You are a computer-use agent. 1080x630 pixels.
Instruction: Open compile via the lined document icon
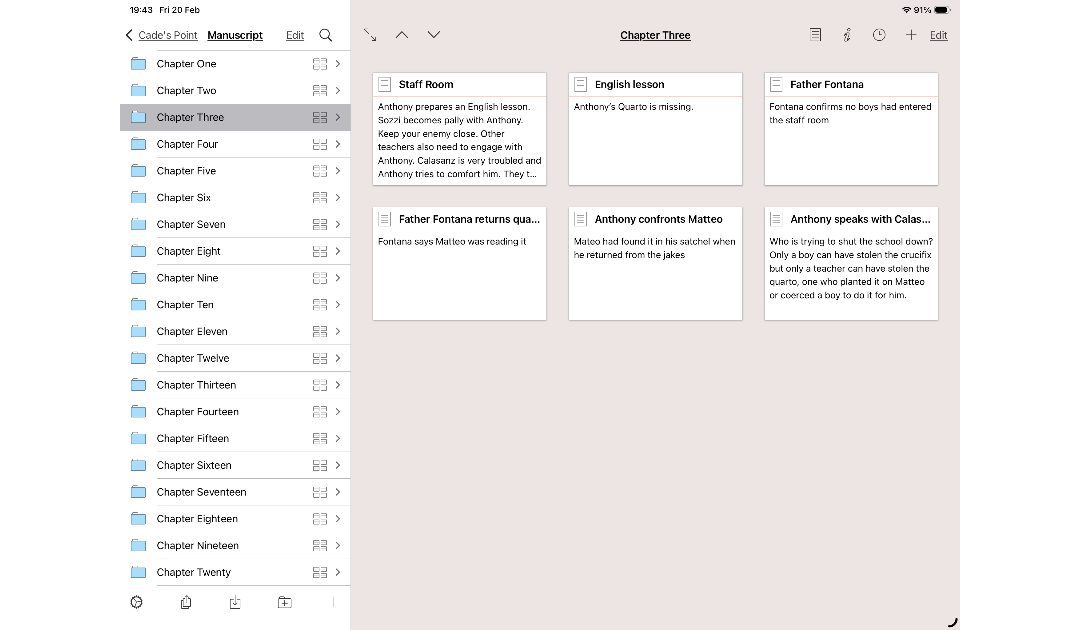tap(815, 34)
